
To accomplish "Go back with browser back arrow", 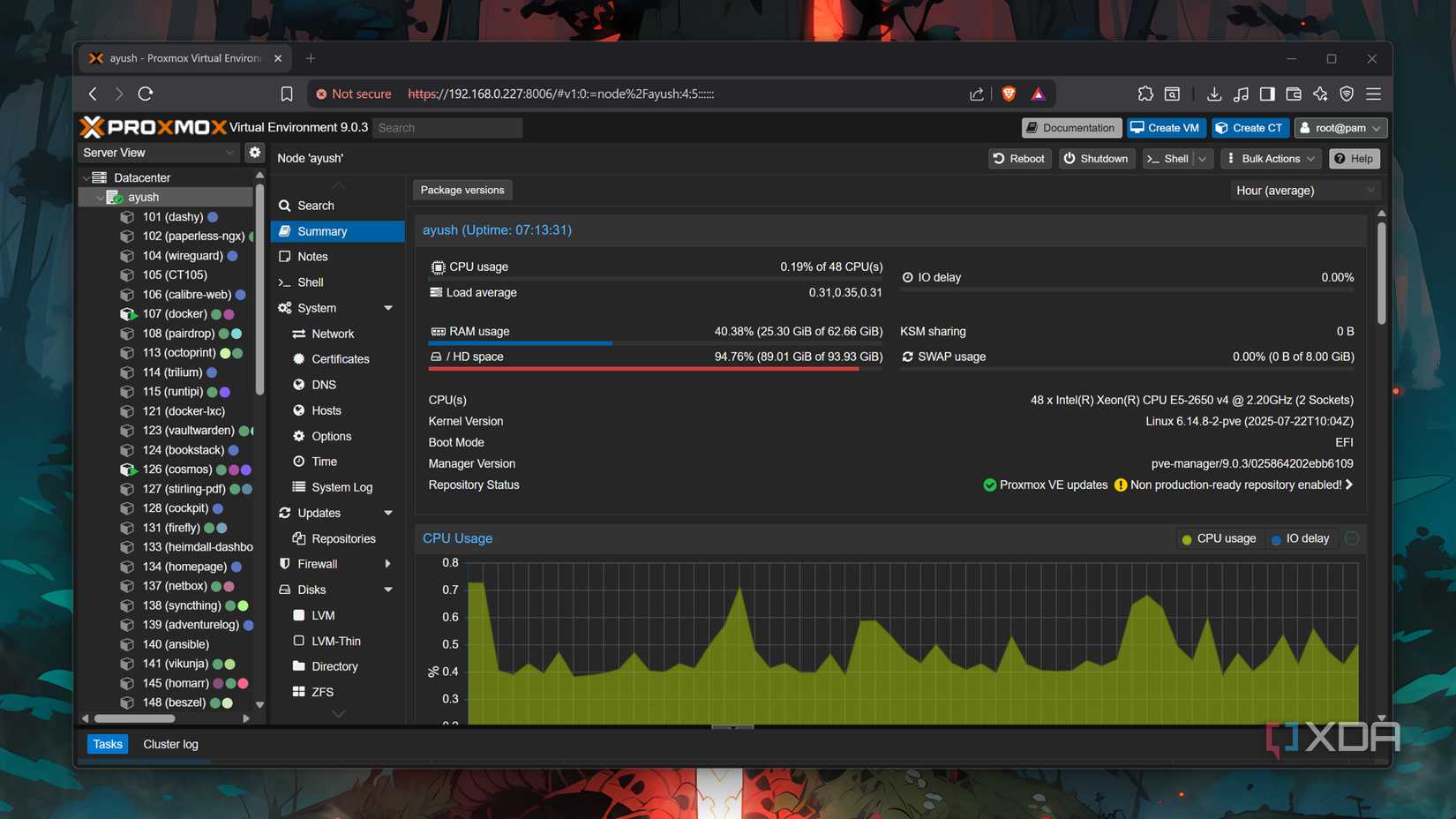I will tap(93, 94).
